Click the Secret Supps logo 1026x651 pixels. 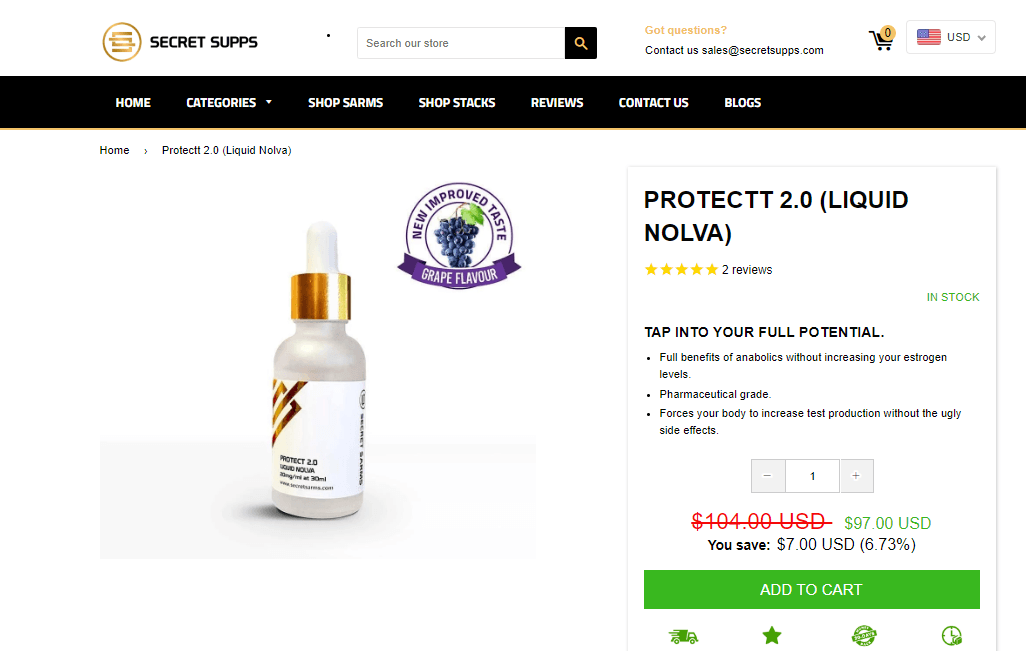coord(180,42)
